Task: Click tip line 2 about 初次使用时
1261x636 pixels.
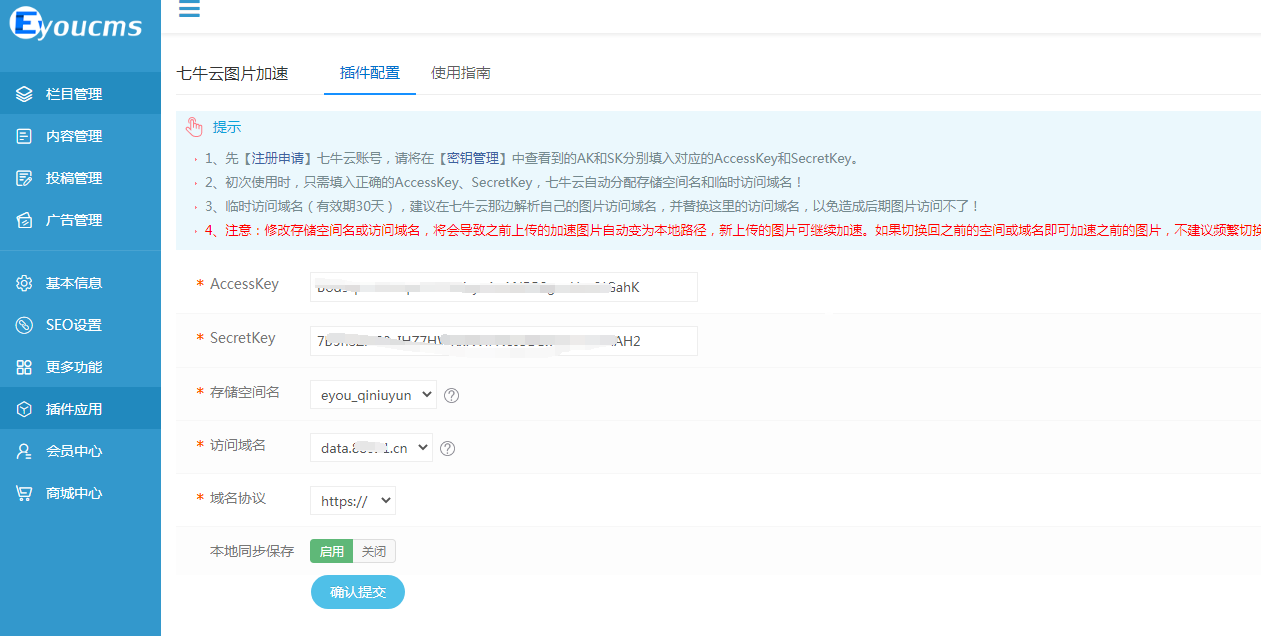Action: point(504,182)
